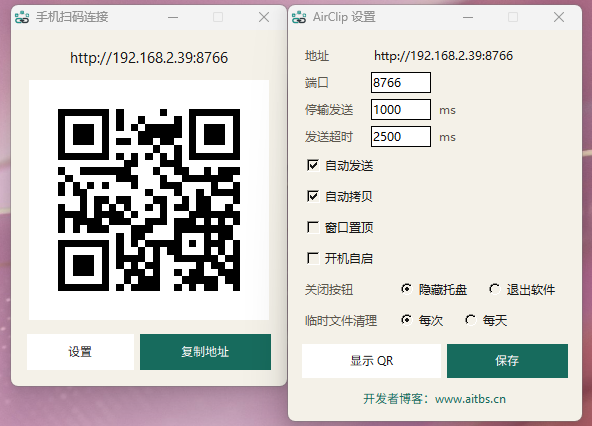Click the address URL in AirClip settings
The image size is (592, 426).
point(444,56)
